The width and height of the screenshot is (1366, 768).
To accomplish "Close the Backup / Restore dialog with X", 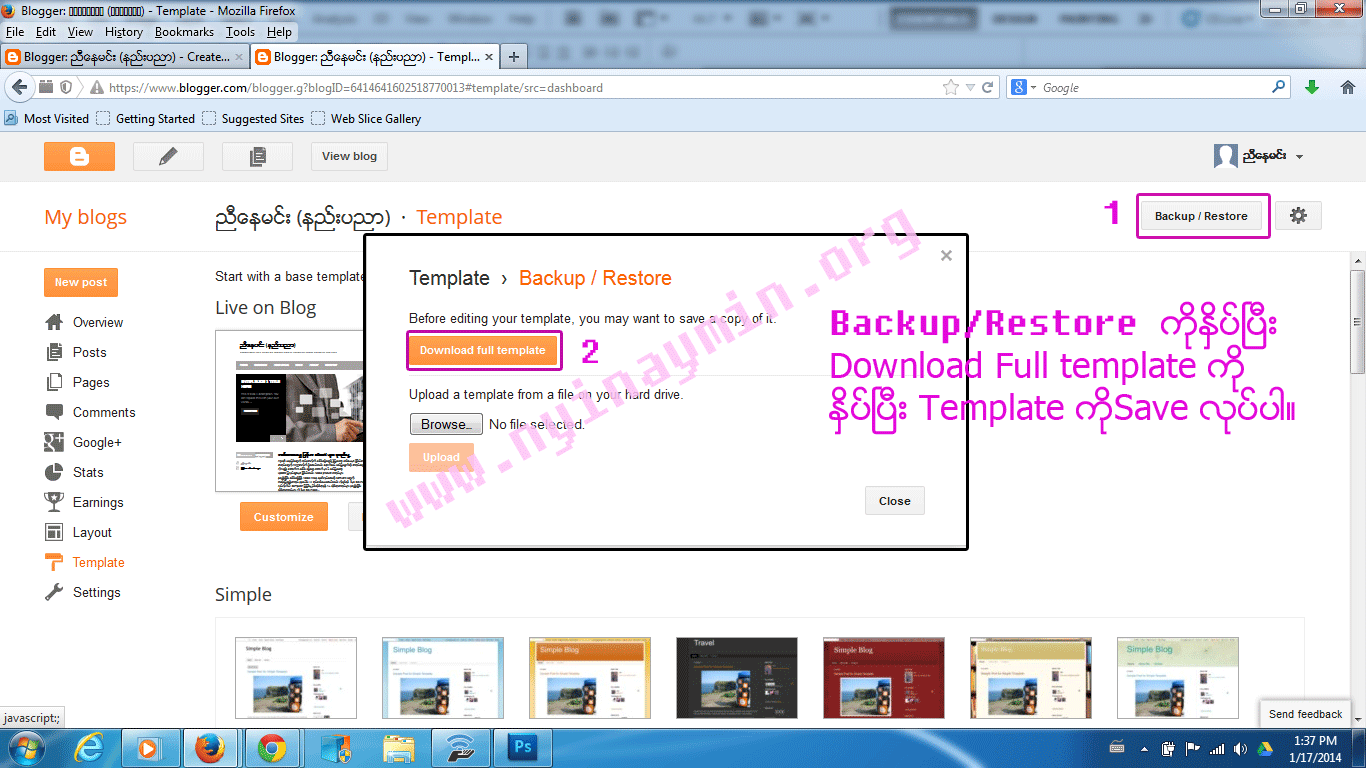I will [946, 256].
